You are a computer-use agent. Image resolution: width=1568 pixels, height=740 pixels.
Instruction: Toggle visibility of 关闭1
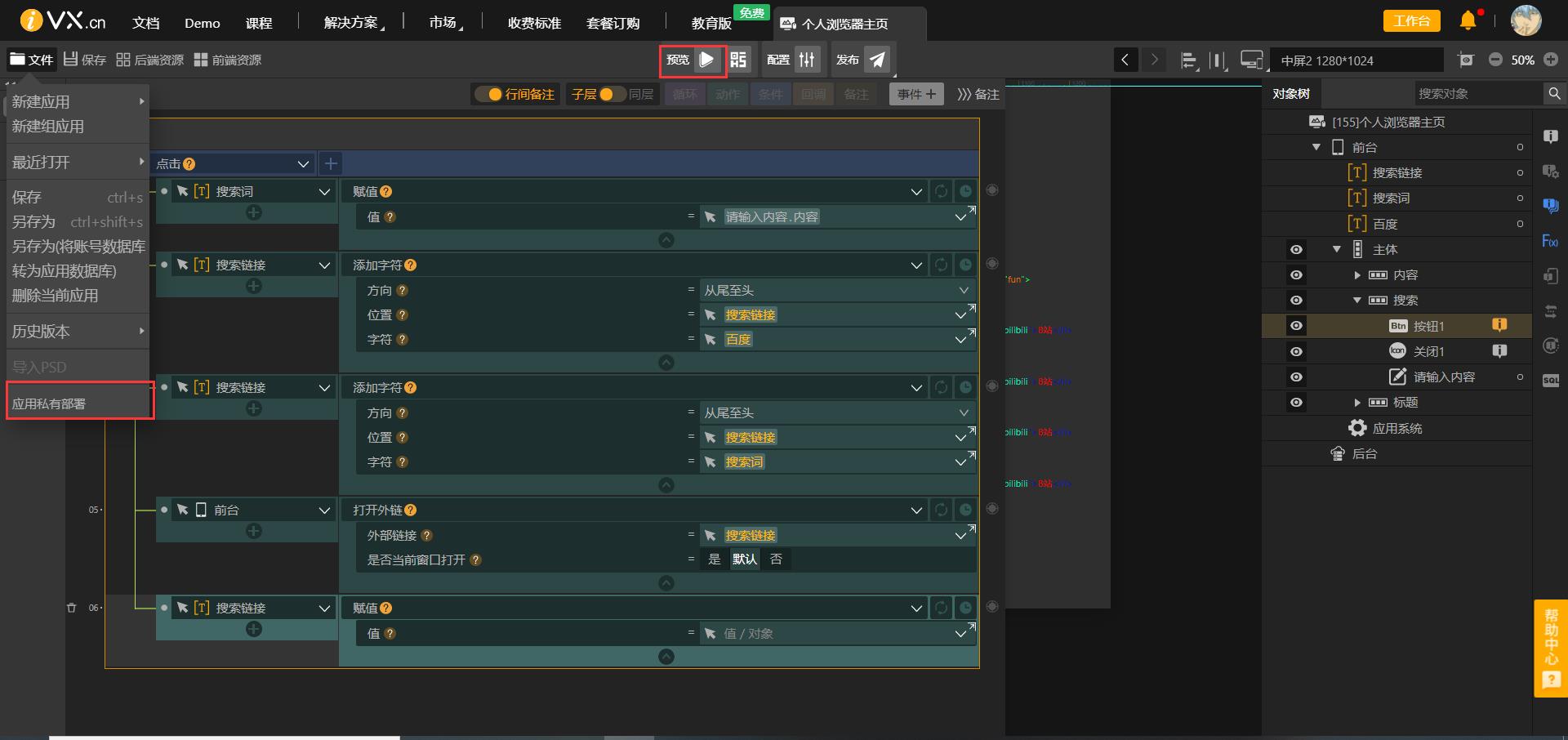[x=1296, y=351]
